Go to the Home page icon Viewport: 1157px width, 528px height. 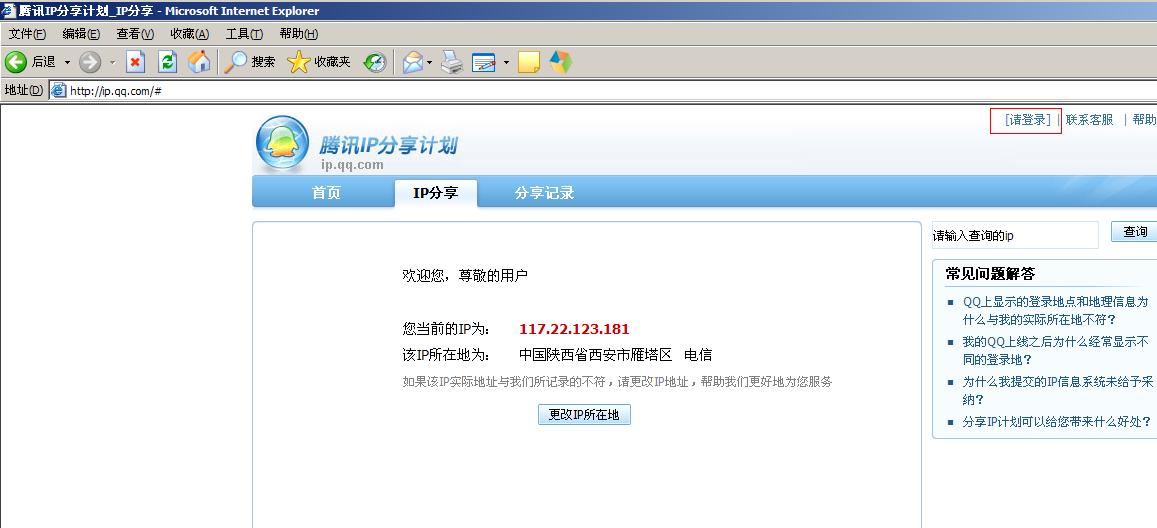coord(198,63)
